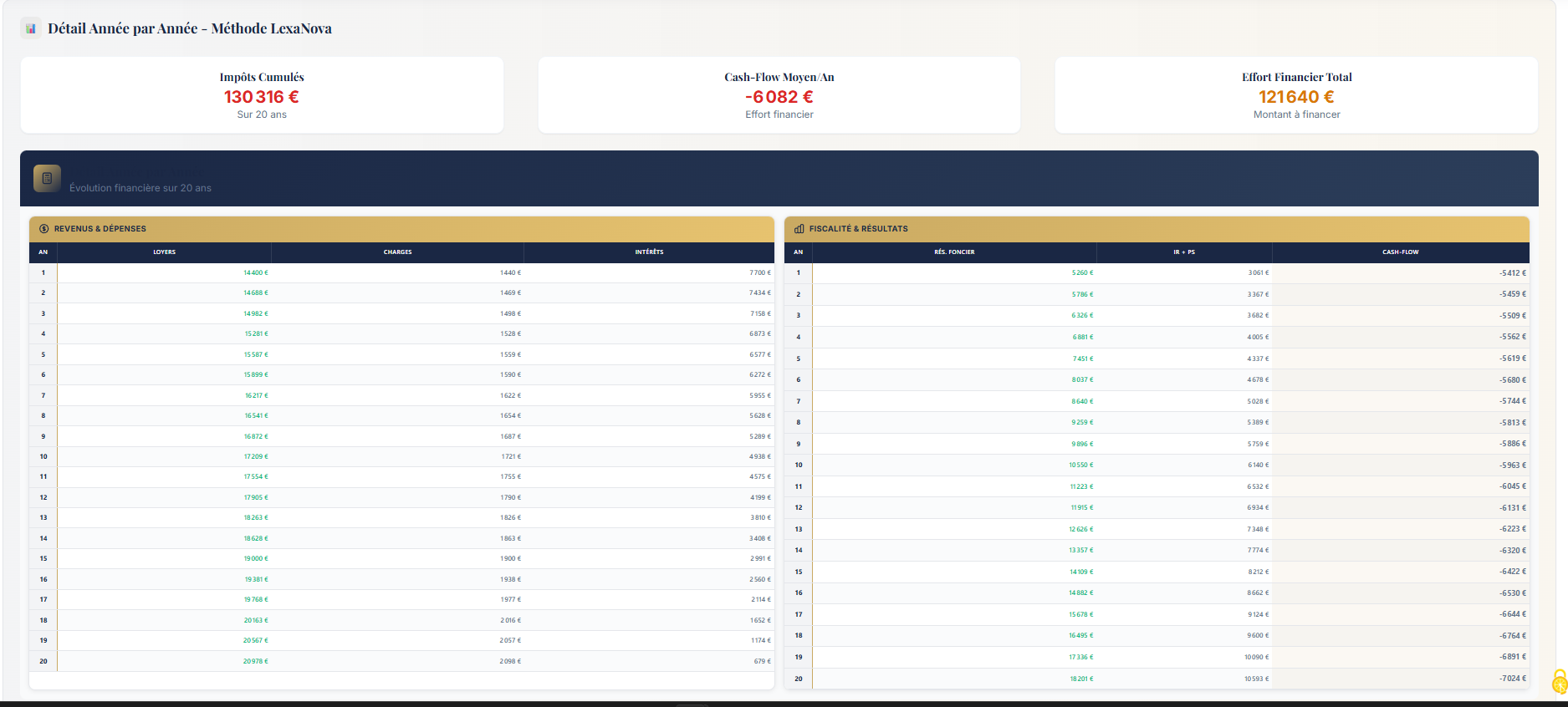Screen dimensions: 1568x707
Task: Click the Charges column header
Action: 397,252
